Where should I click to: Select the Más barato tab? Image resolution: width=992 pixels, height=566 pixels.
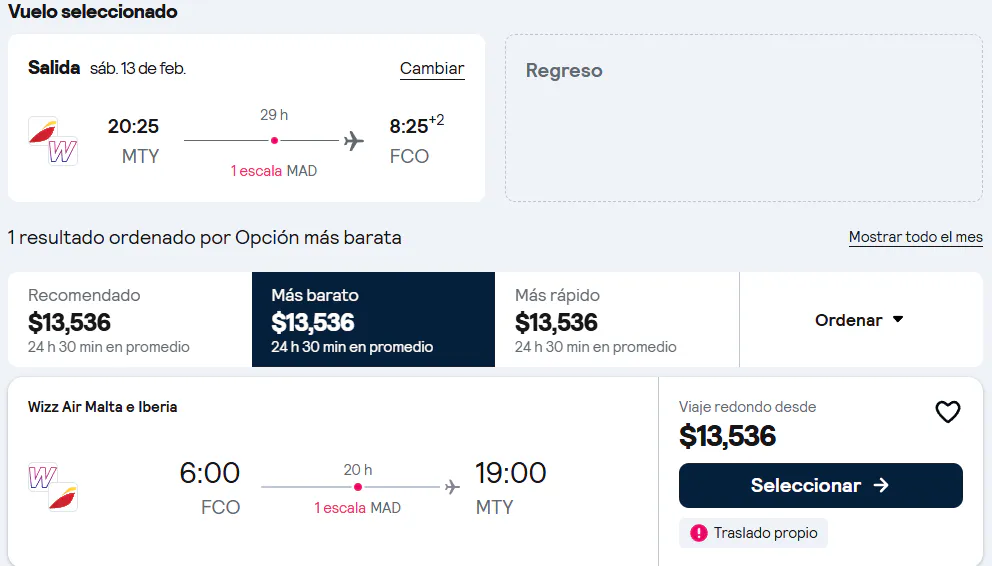click(373, 320)
